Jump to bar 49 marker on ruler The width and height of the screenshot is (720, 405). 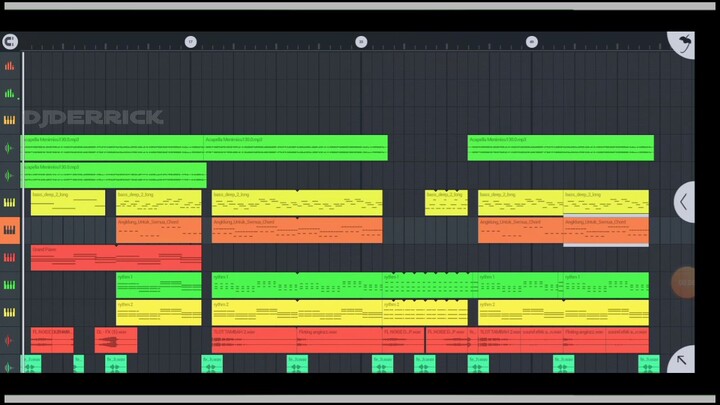click(x=532, y=42)
